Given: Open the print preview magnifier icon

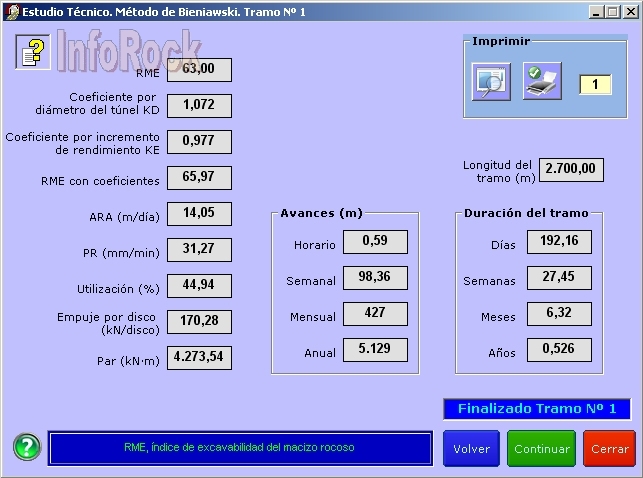Looking at the screenshot, I should (491, 82).
